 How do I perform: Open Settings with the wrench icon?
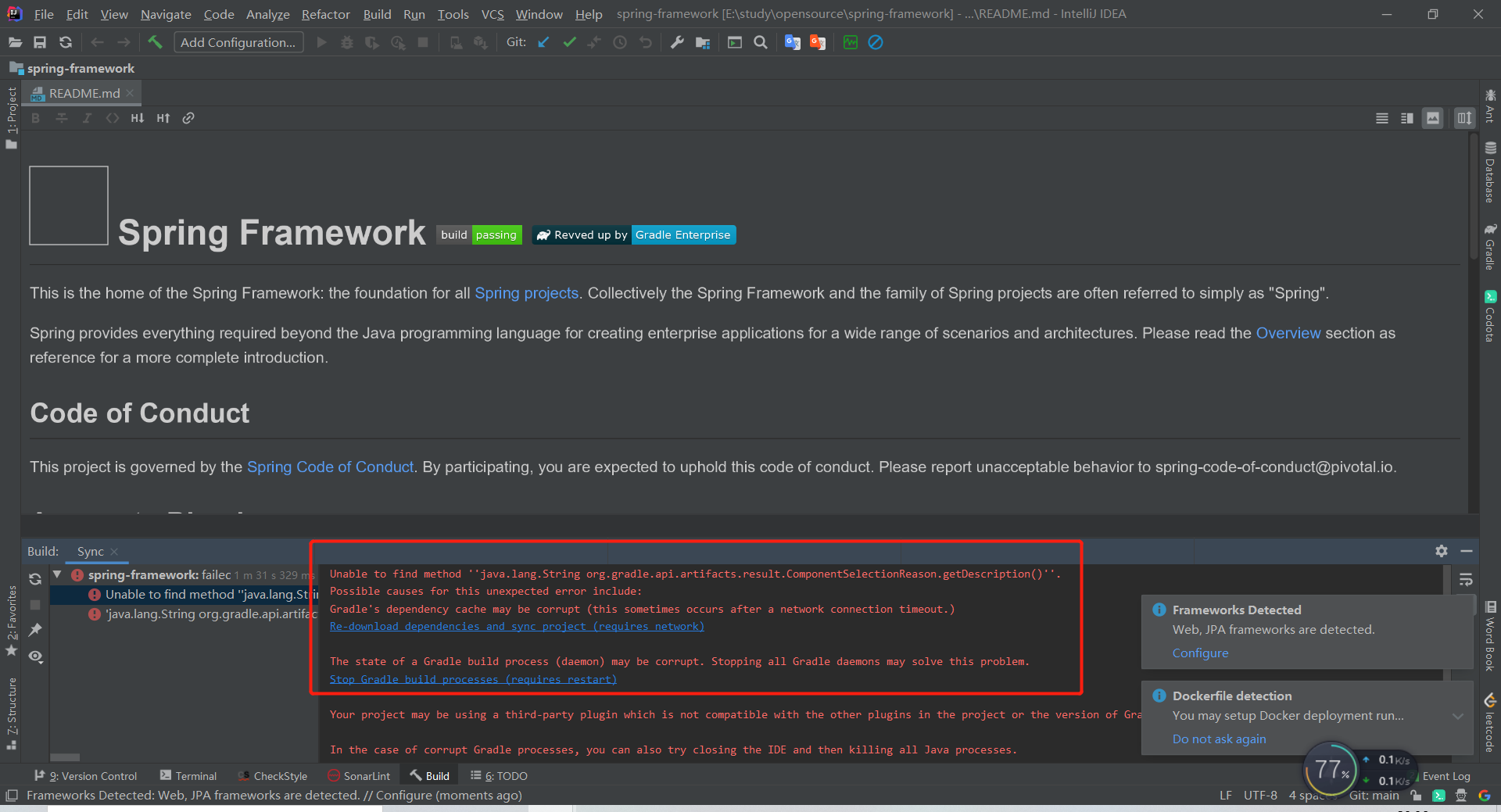click(x=677, y=42)
